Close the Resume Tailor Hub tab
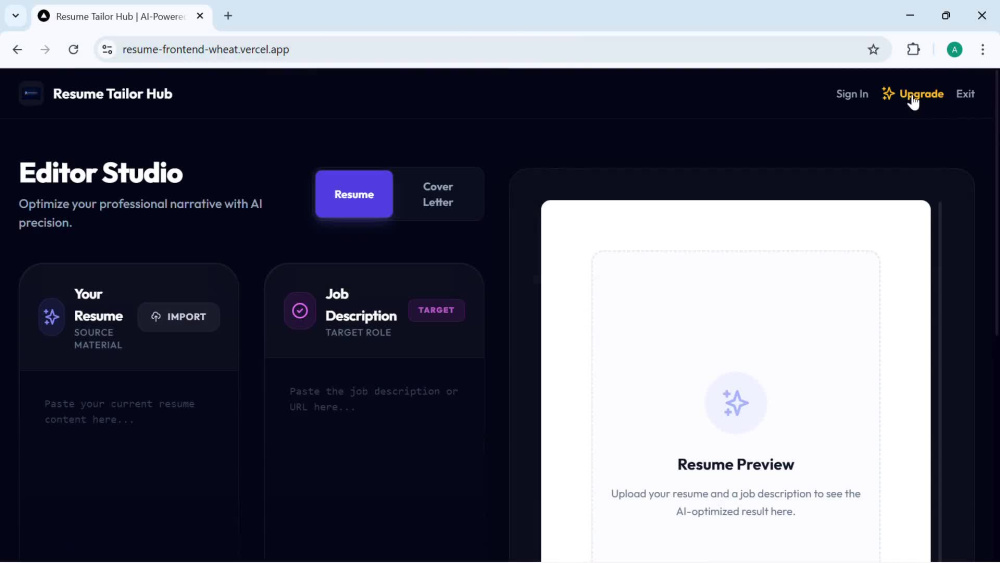This screenshot has height=563, width=1000. [x=200, y=16]
